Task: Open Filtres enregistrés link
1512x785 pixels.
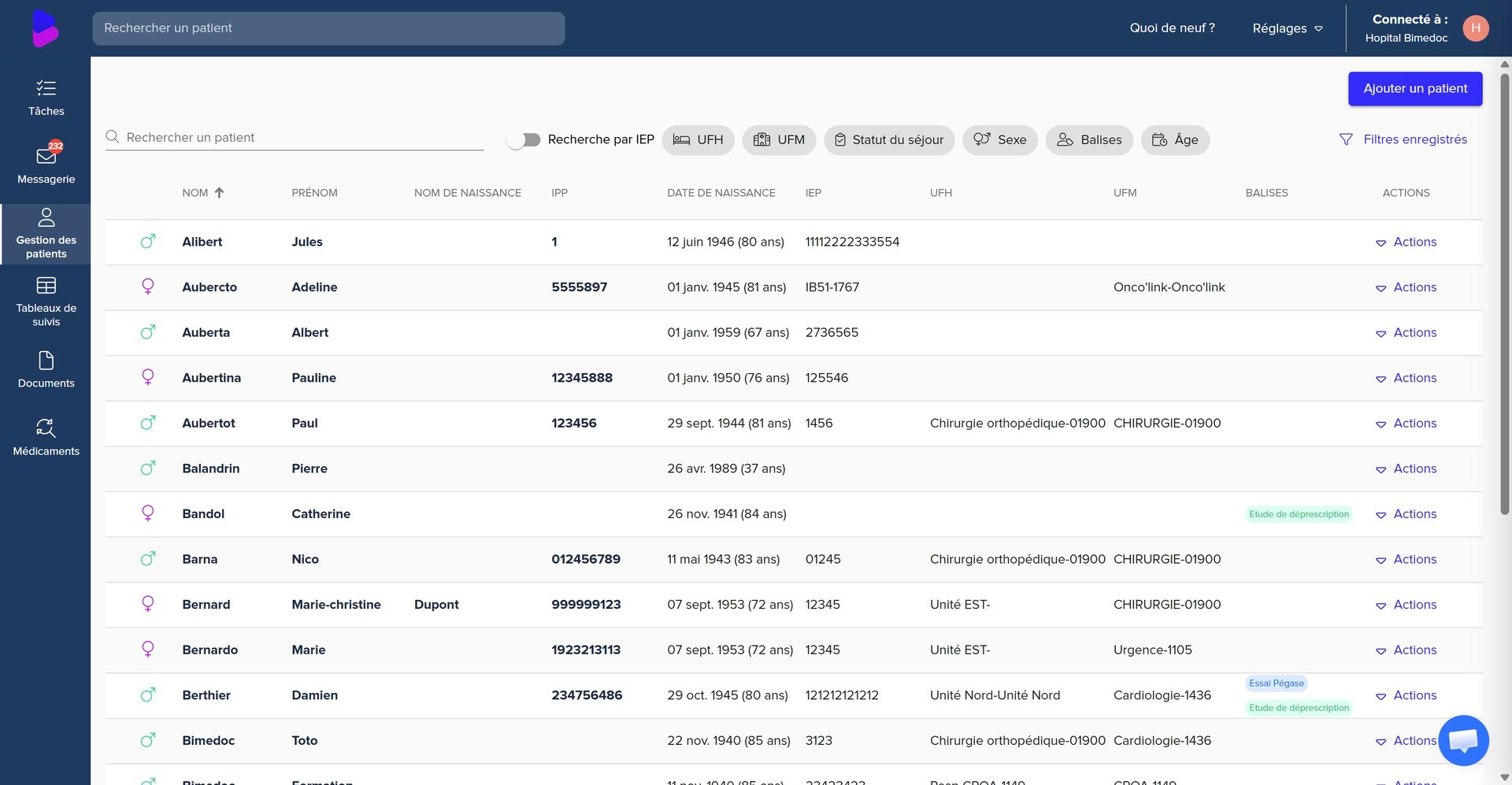Action: (1415, 139)
